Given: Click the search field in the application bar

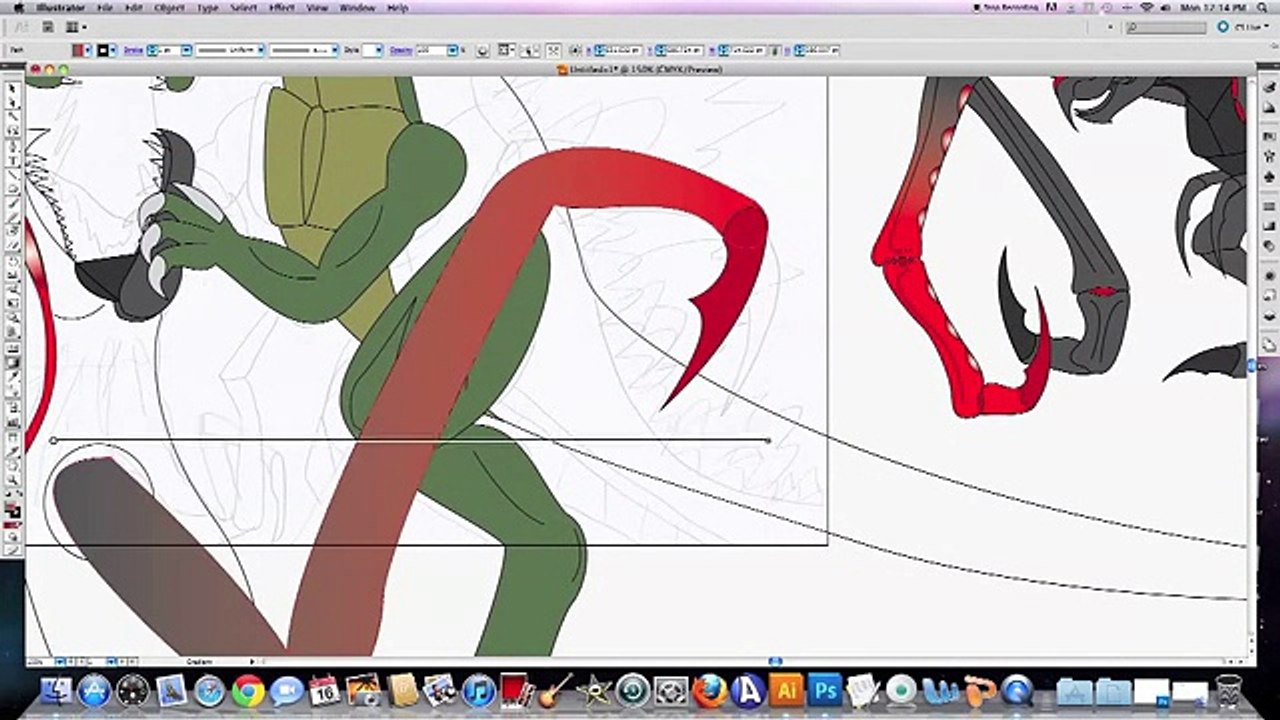Looking at the screenshot, I should (x=1166, y=27).
